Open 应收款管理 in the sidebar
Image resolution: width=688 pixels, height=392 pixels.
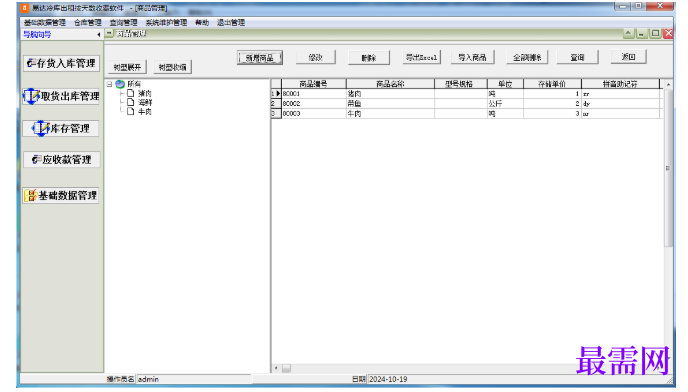pos(62,160)
